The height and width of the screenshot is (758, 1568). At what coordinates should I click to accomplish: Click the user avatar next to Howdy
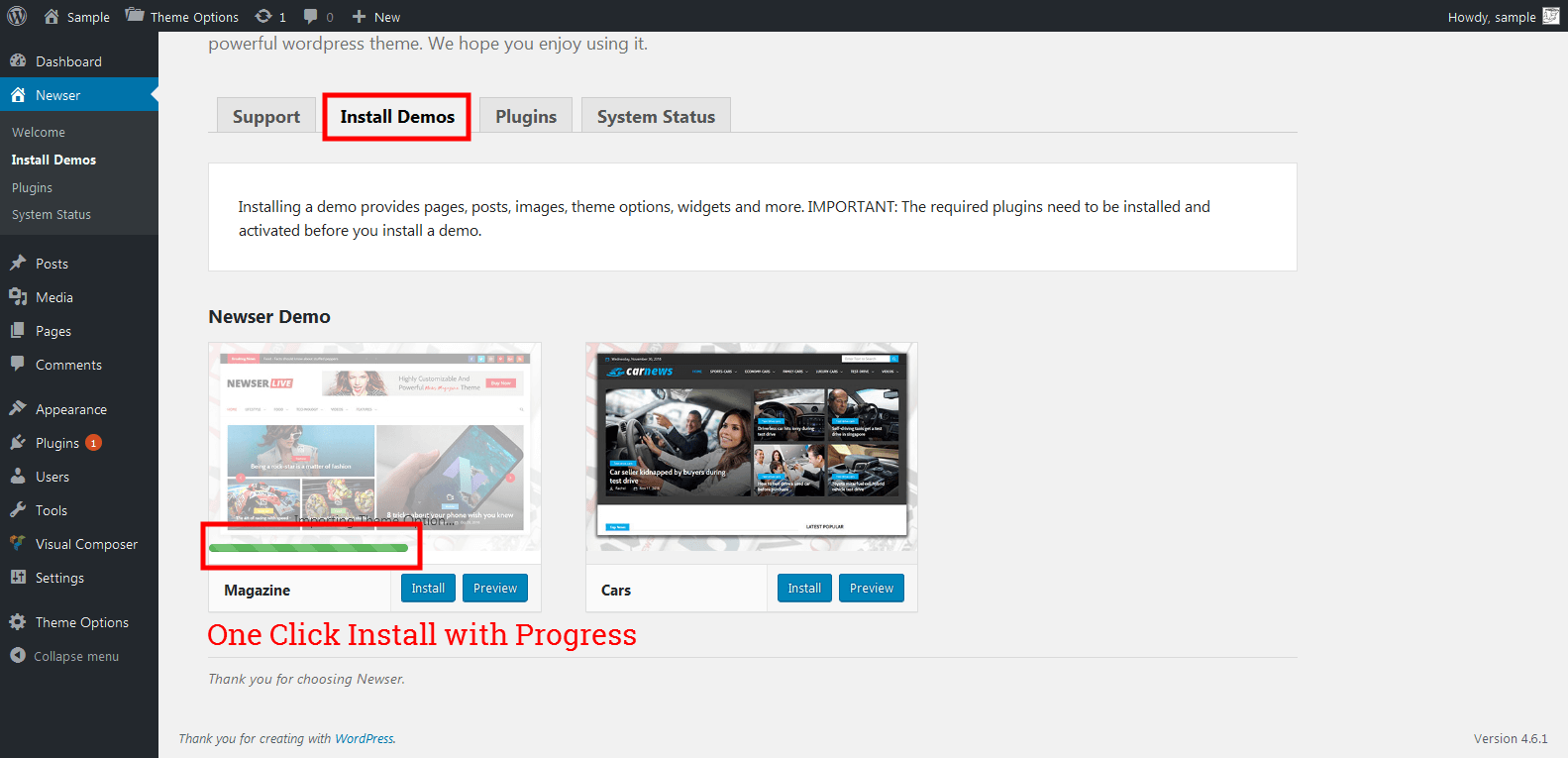click(x=1550, y=16)
